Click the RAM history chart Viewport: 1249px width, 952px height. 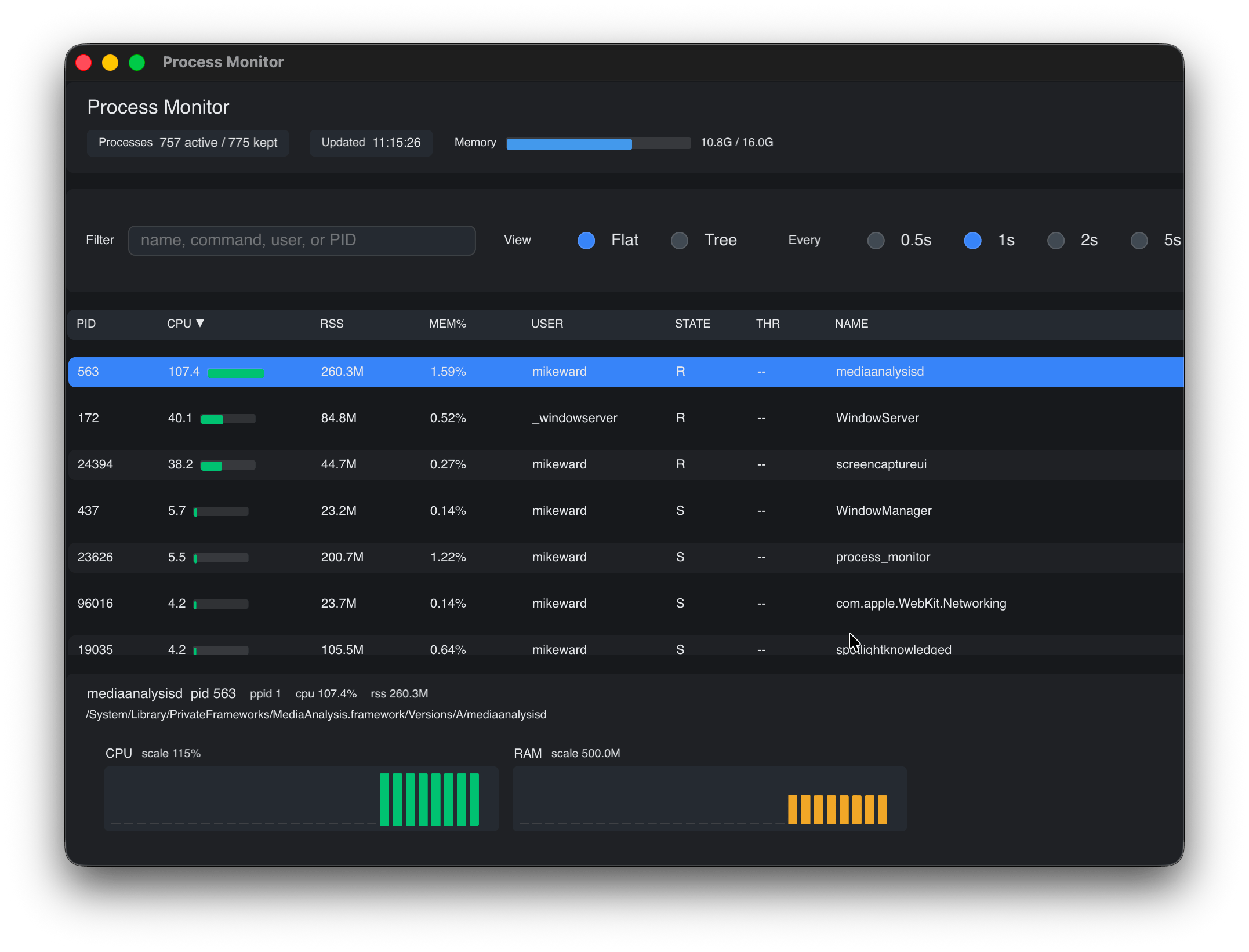(x=710, y=799)
